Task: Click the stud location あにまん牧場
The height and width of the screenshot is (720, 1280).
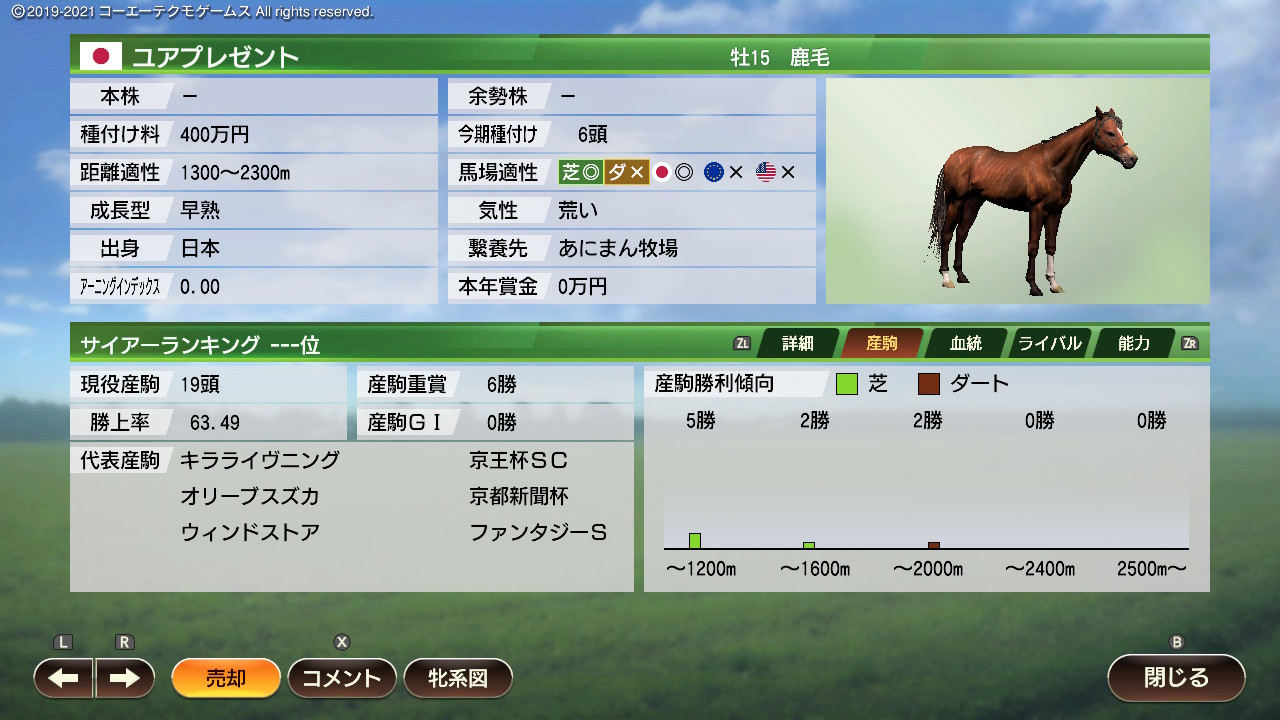Action: tap(618, 248)
